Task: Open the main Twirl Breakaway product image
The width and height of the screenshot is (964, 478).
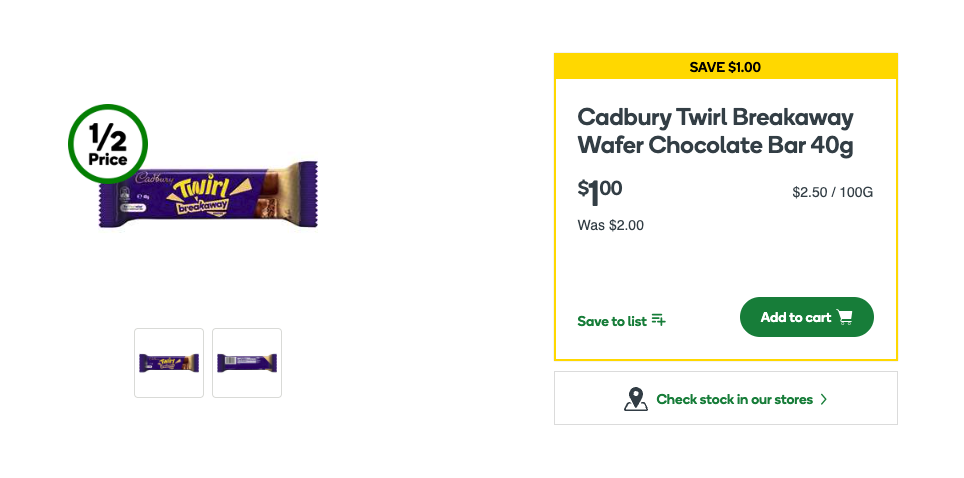Action: pos(208,195)
